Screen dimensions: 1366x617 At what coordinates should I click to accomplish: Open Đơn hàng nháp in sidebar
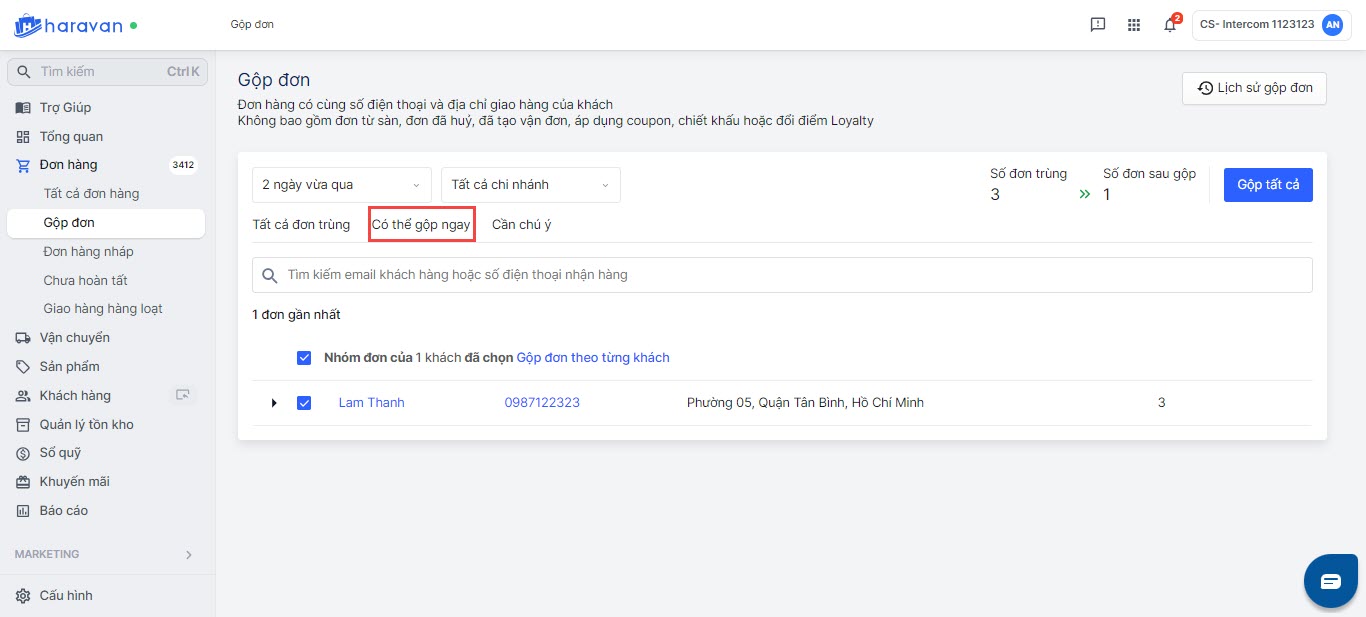88,252
